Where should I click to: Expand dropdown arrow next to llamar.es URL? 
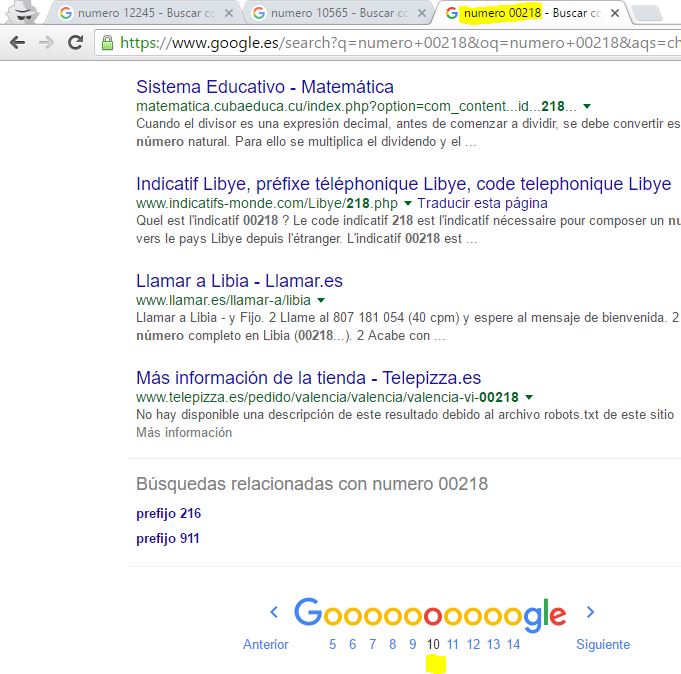pyautogui.click(x=321, y=300)
